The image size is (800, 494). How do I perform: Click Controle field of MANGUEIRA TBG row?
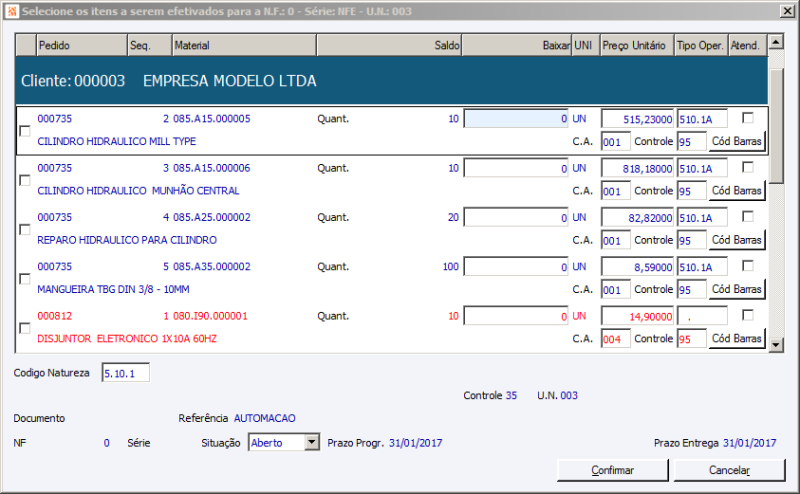[x=692, y=290]
